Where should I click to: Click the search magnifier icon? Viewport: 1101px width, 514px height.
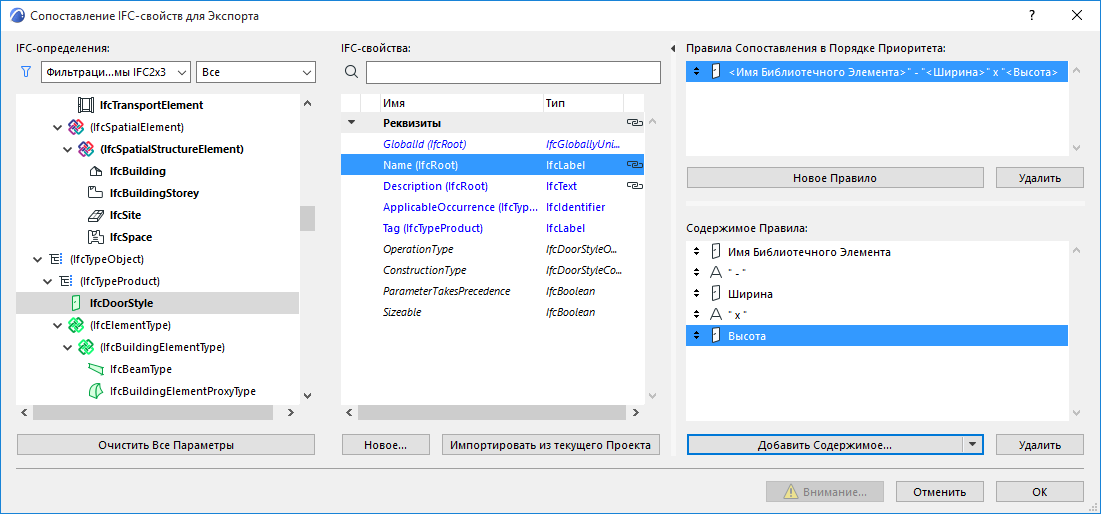[x=351, y=72]
